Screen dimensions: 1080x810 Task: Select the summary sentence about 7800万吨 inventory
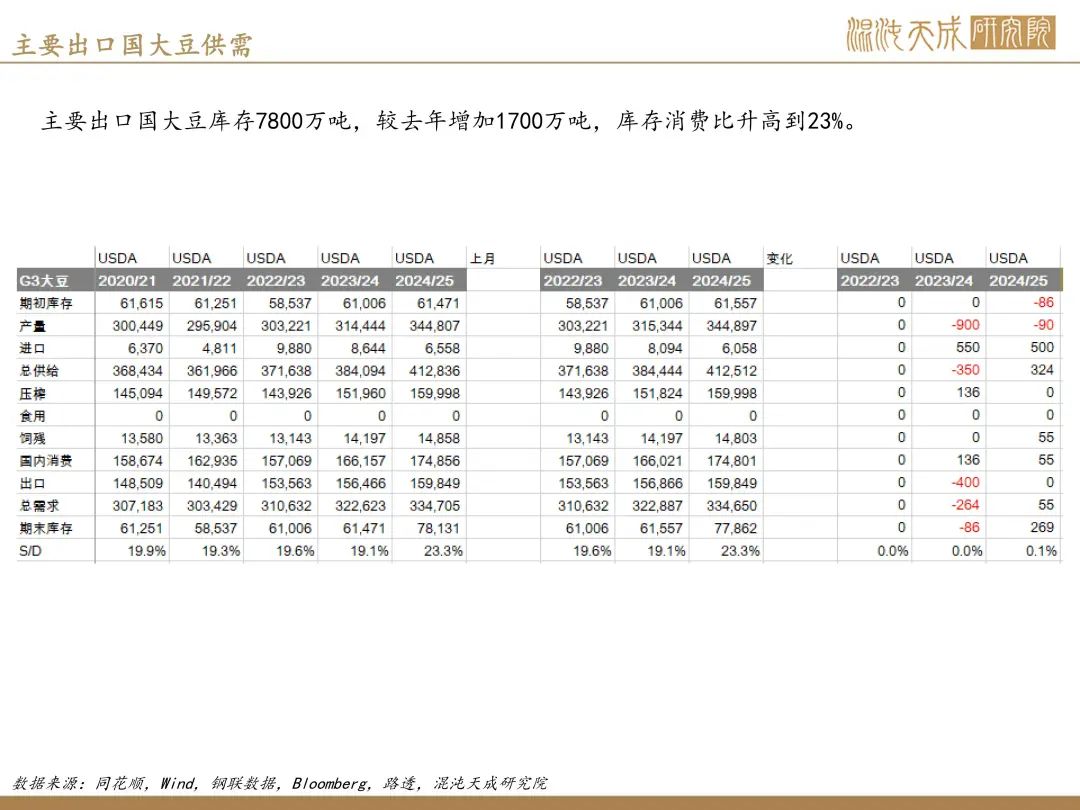(449, 121)
